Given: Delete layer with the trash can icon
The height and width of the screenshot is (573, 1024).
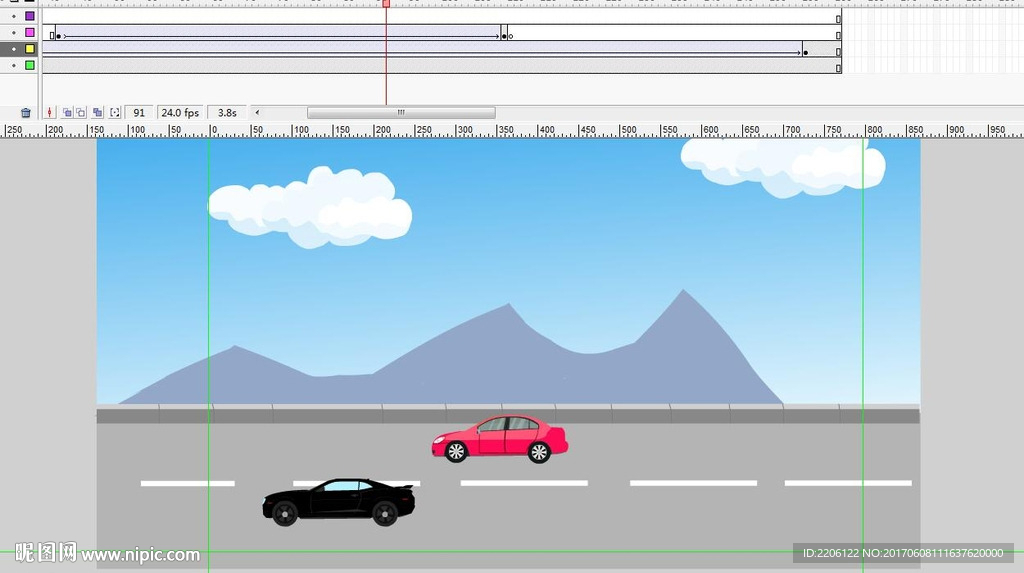Looking at the screenshot, I should [x=25, y=112].
